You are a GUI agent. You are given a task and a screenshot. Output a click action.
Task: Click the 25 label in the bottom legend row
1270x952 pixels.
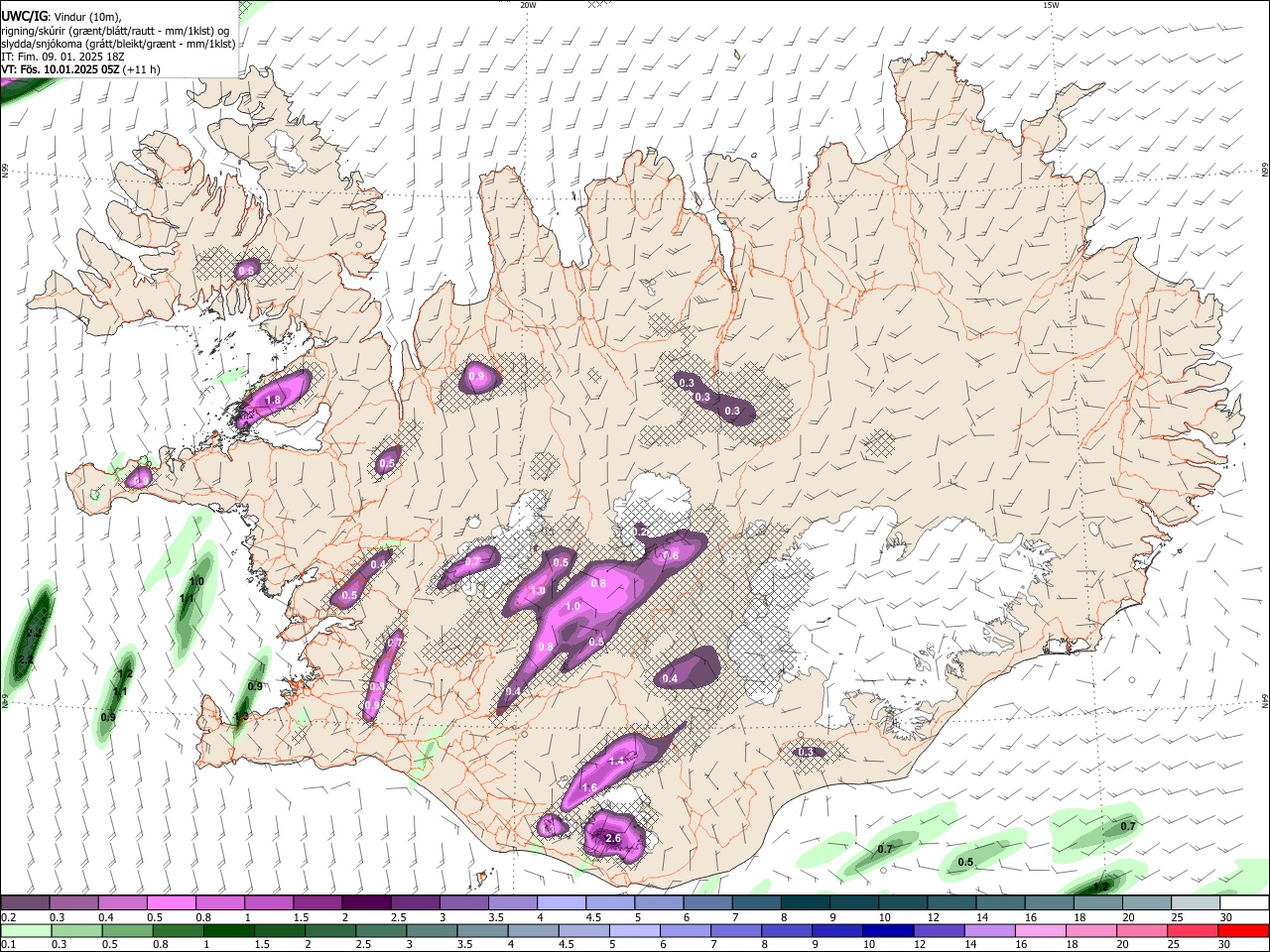[x=1174, y=944]
